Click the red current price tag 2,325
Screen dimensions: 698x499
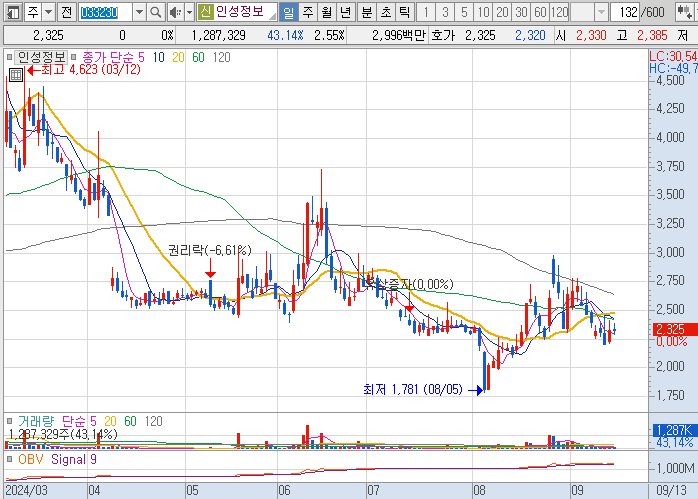[674, 329]
